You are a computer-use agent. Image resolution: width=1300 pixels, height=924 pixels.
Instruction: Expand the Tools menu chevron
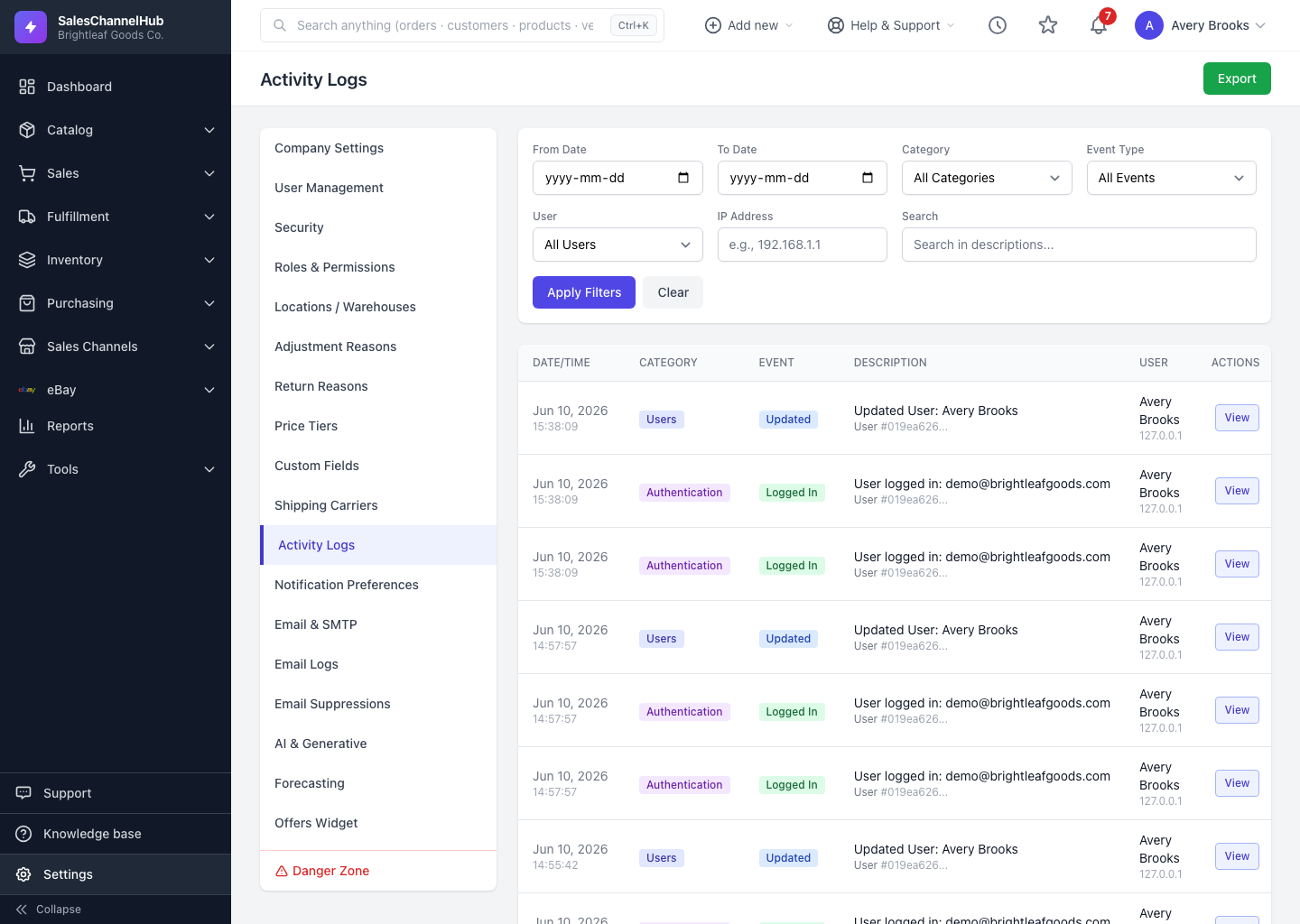tap(209, 469)
